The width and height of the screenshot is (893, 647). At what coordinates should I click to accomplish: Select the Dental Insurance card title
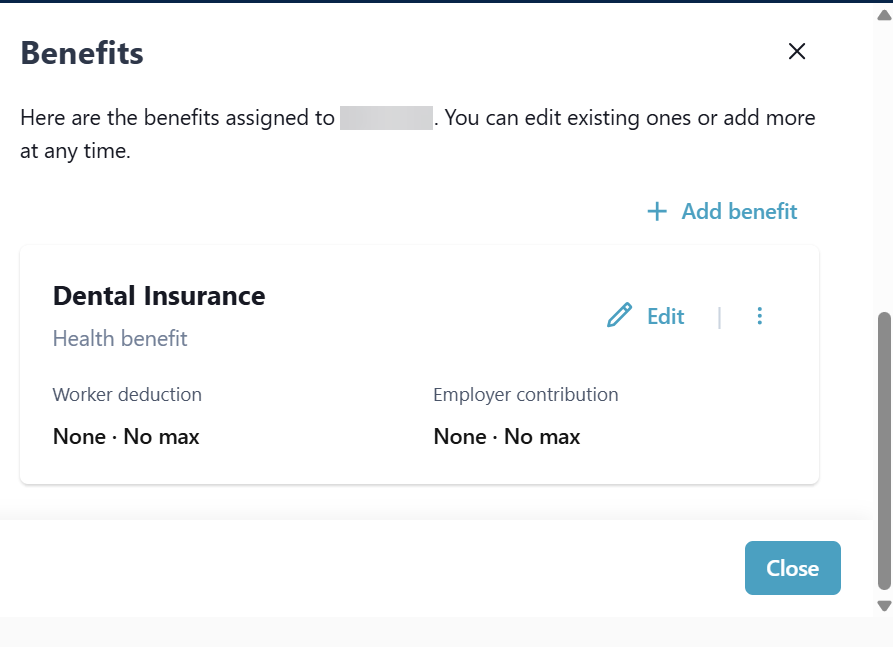159,296
